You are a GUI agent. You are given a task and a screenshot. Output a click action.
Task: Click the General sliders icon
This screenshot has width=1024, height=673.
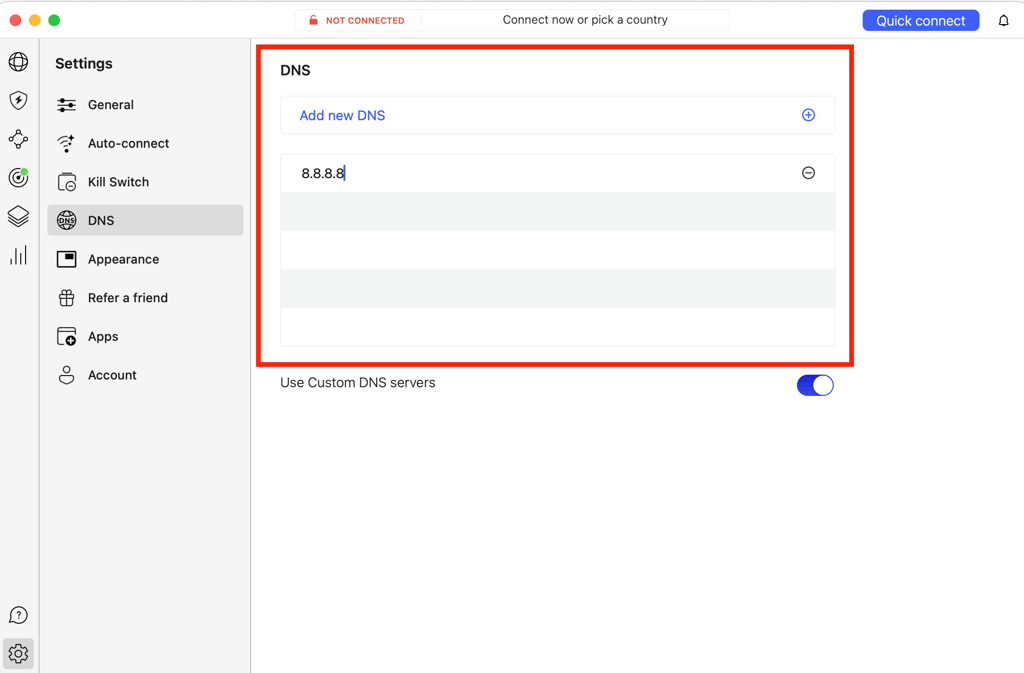tap(67, 105)
